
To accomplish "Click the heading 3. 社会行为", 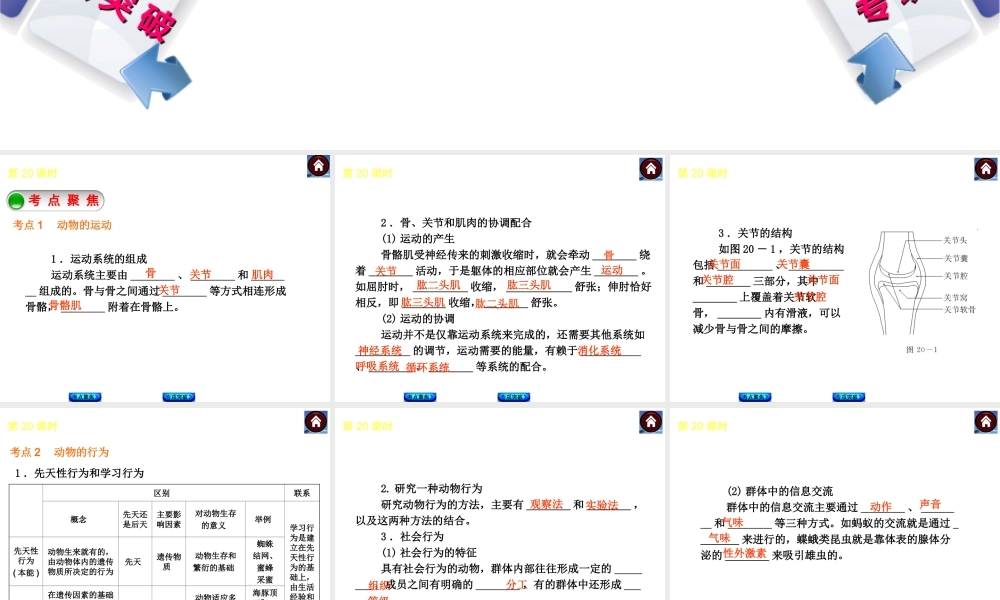I will click(x=411, y=536).
